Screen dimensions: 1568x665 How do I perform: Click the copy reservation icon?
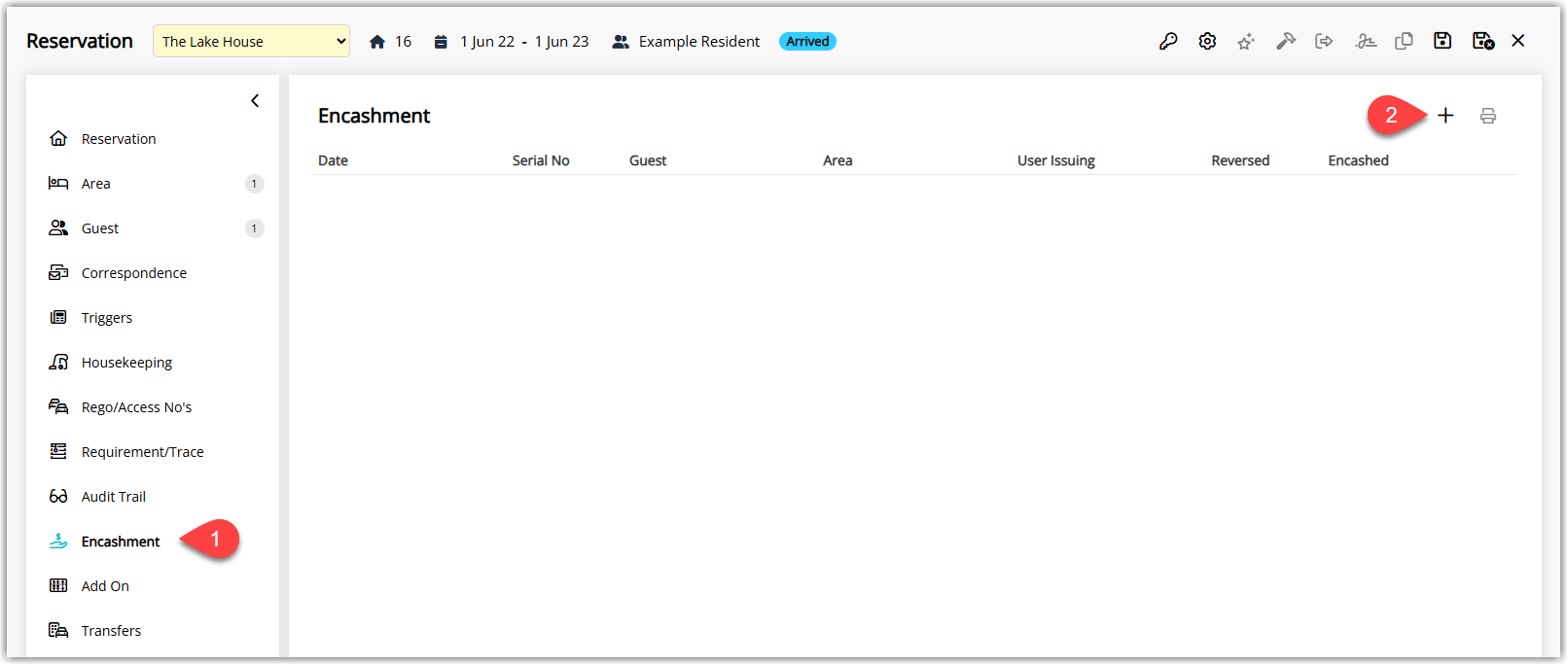(1404, 41)
